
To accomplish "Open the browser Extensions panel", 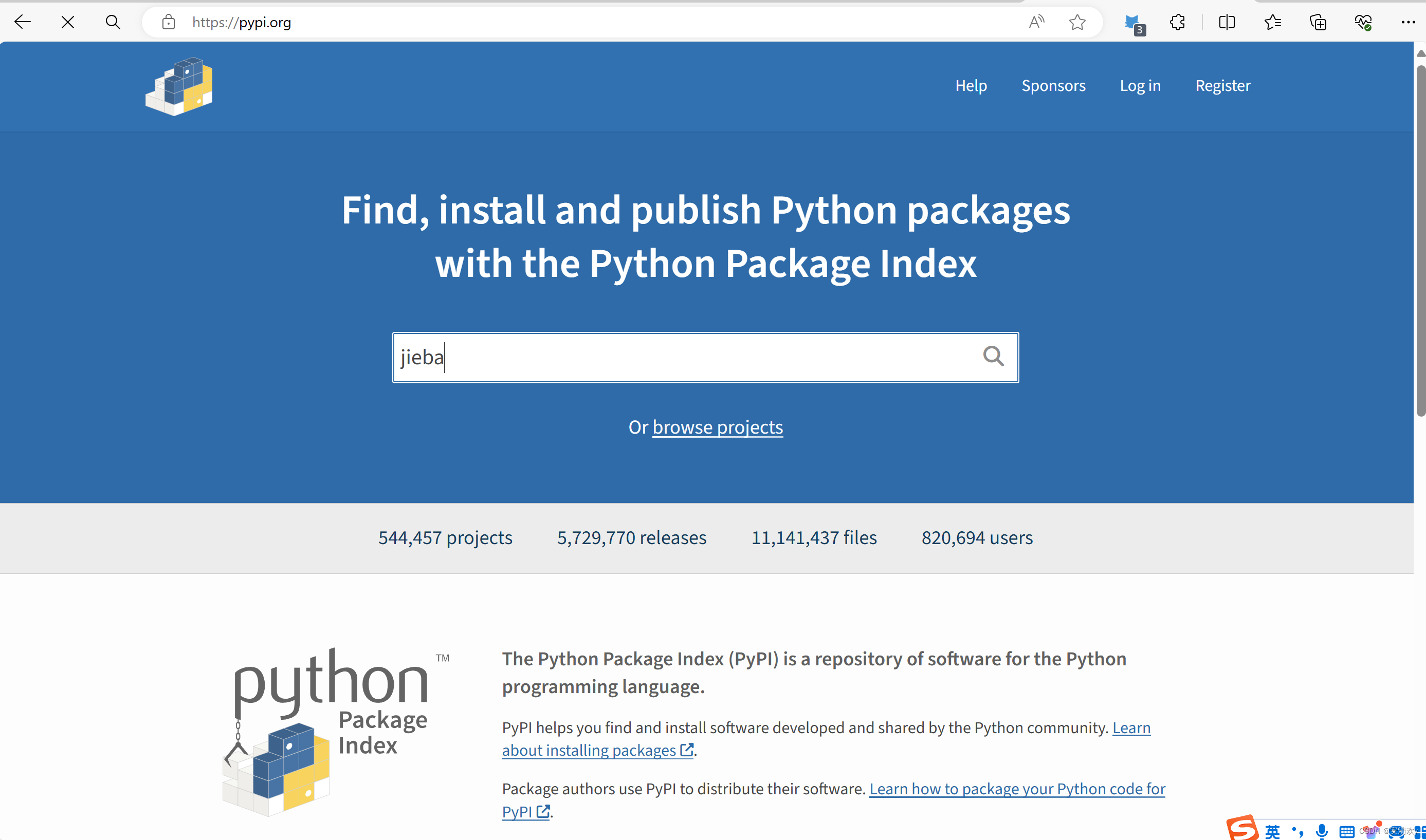I will (1177, 23).
